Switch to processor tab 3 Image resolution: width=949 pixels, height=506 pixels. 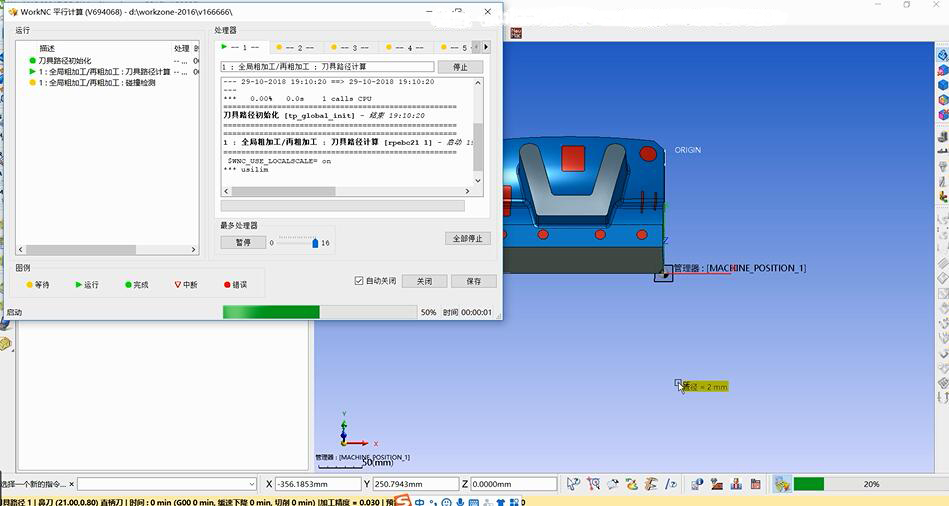pyautogui.click(x=351, y=47)
